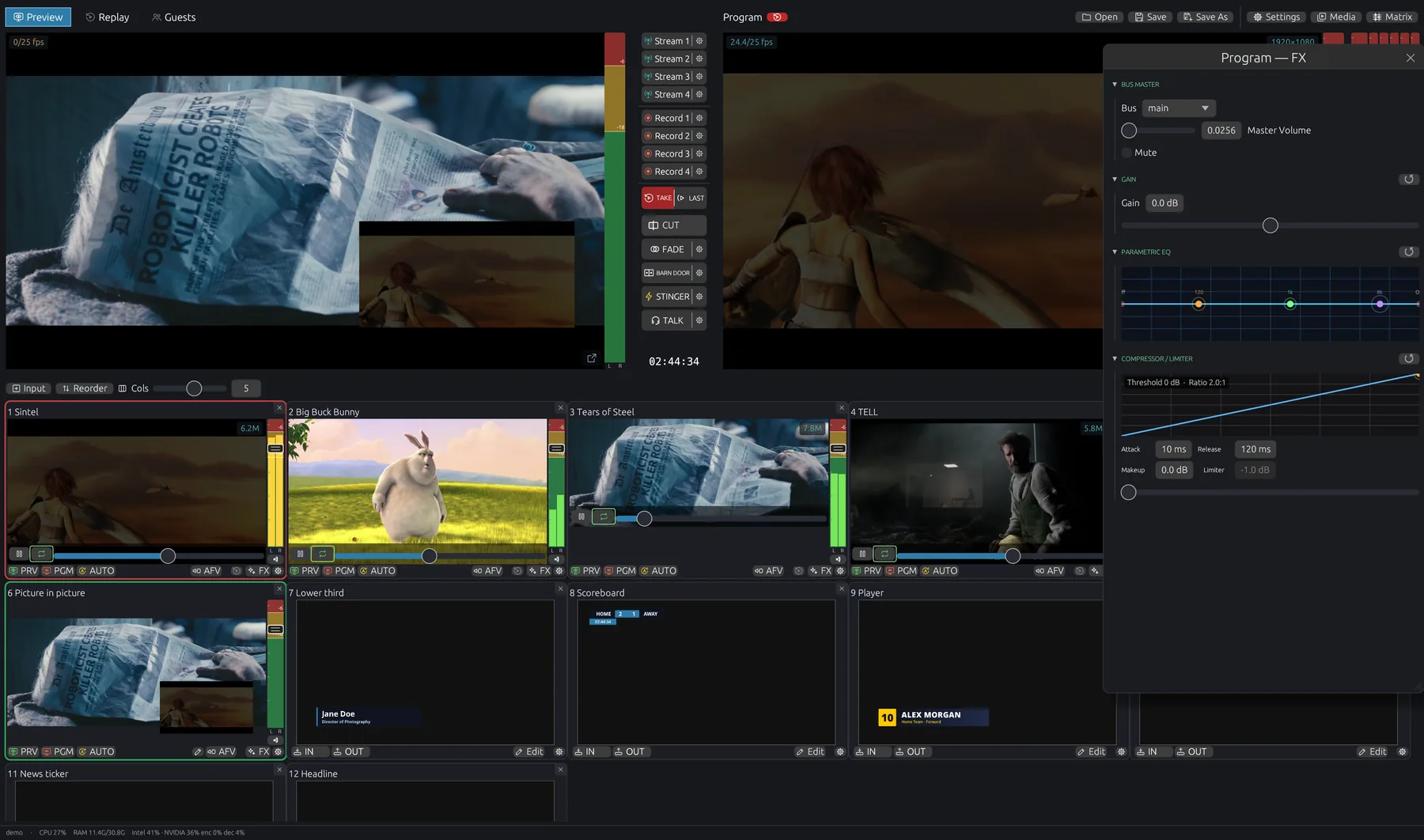
Task: Pause playback on the TELL input
Action: pos(862,554)
